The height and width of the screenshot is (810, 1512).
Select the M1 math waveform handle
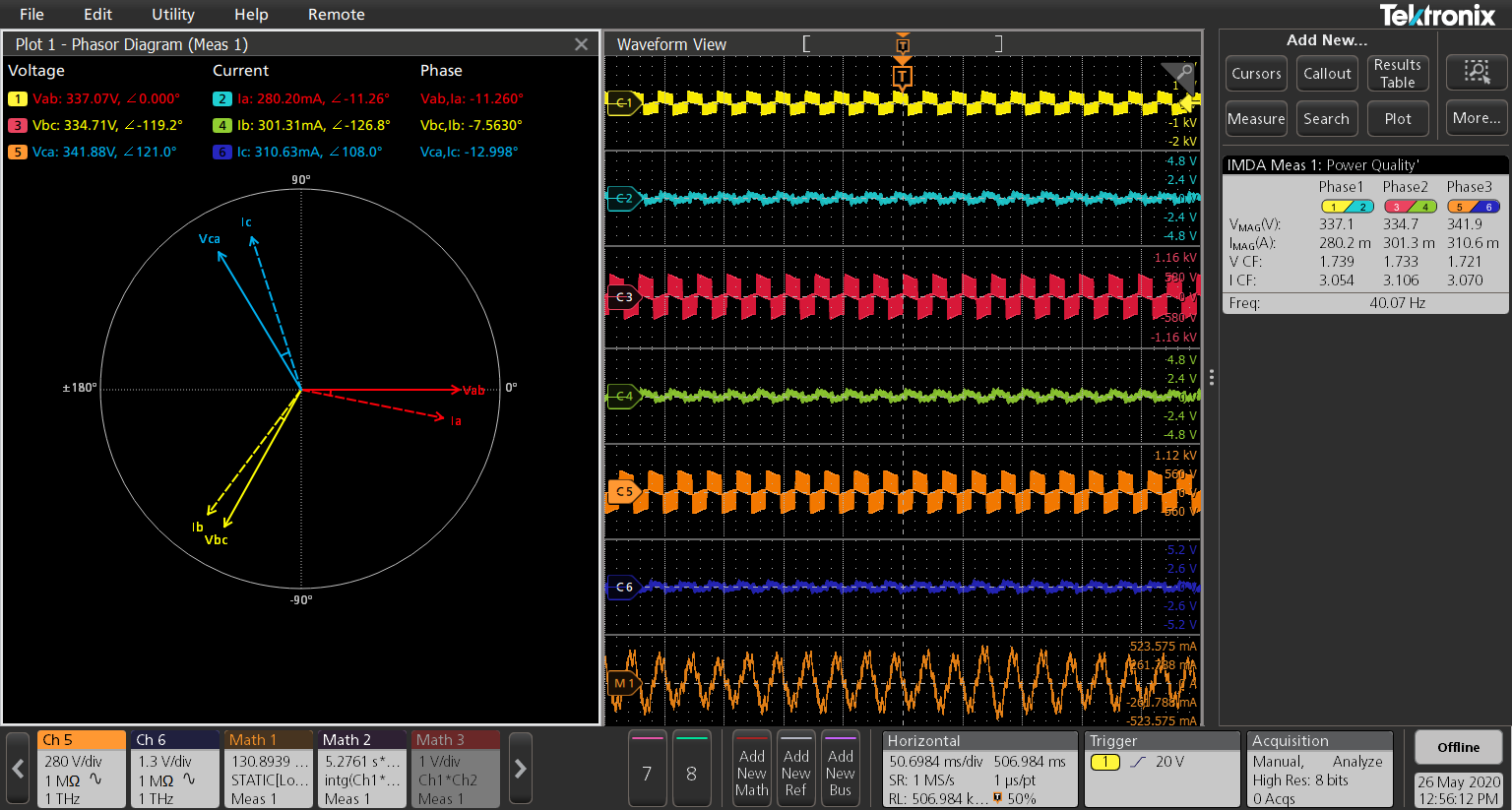622,683
